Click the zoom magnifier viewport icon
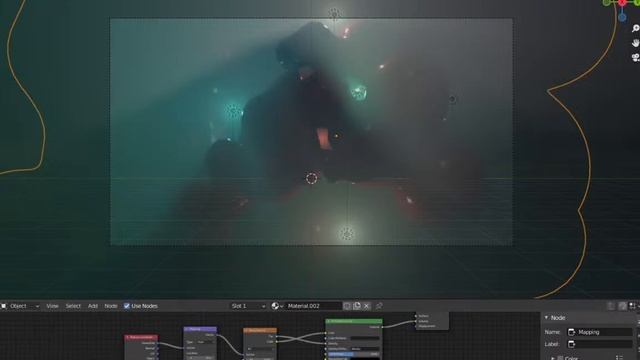 coord(635,28)
